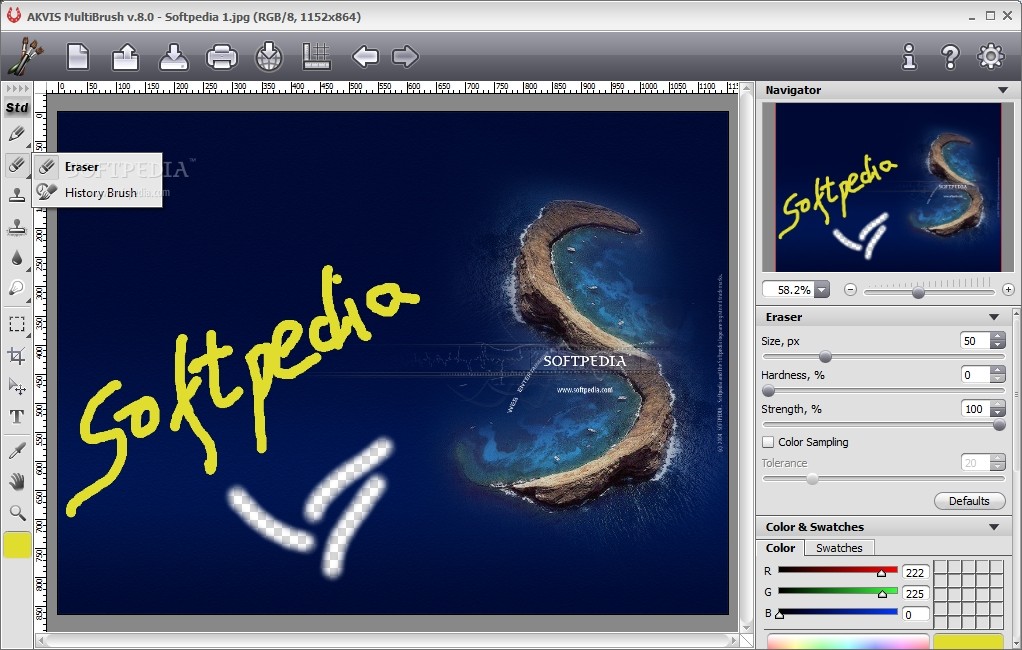
Task: Click the New image icon in toolbar
Action: (78, 56)
